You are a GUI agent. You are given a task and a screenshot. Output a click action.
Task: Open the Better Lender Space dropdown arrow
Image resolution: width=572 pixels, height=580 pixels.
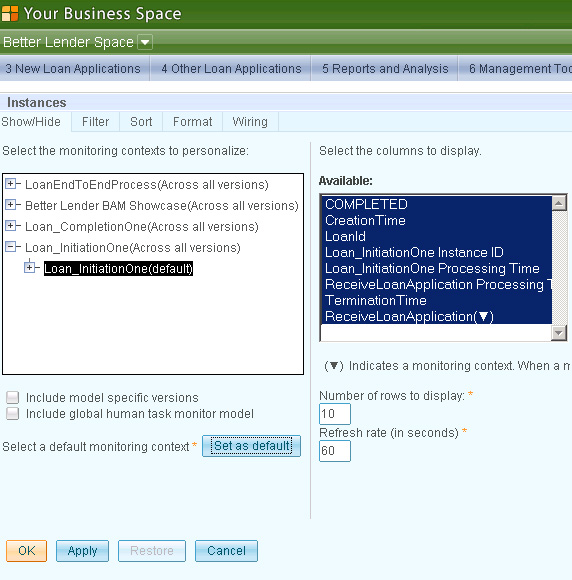[145, 42]
